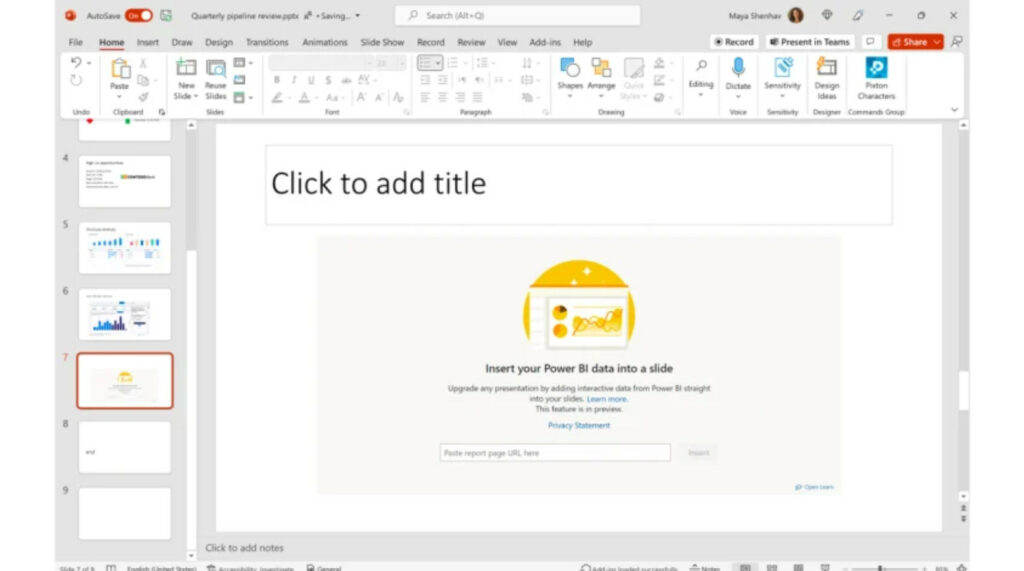
Task: Click the text highlight color pen
Action: [x=277, y=97]
